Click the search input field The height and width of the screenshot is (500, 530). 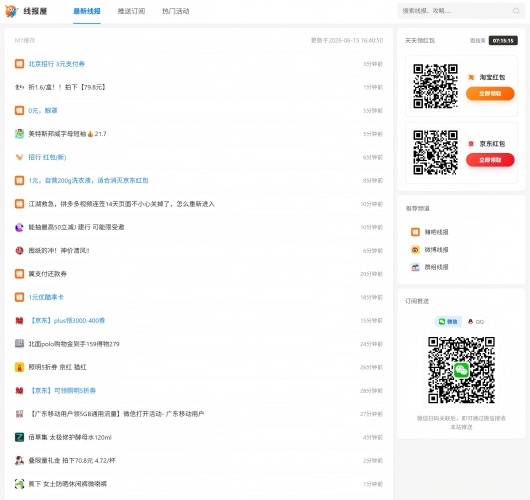tap(455, 11)
